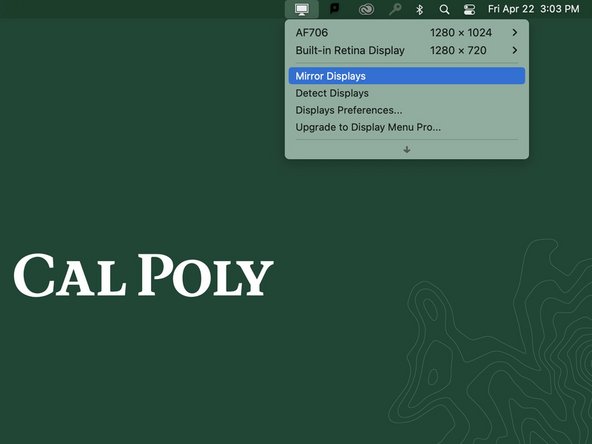Click the key icon in menu bar
Viewport: 592px width, 444px height.
click(395, 9)
